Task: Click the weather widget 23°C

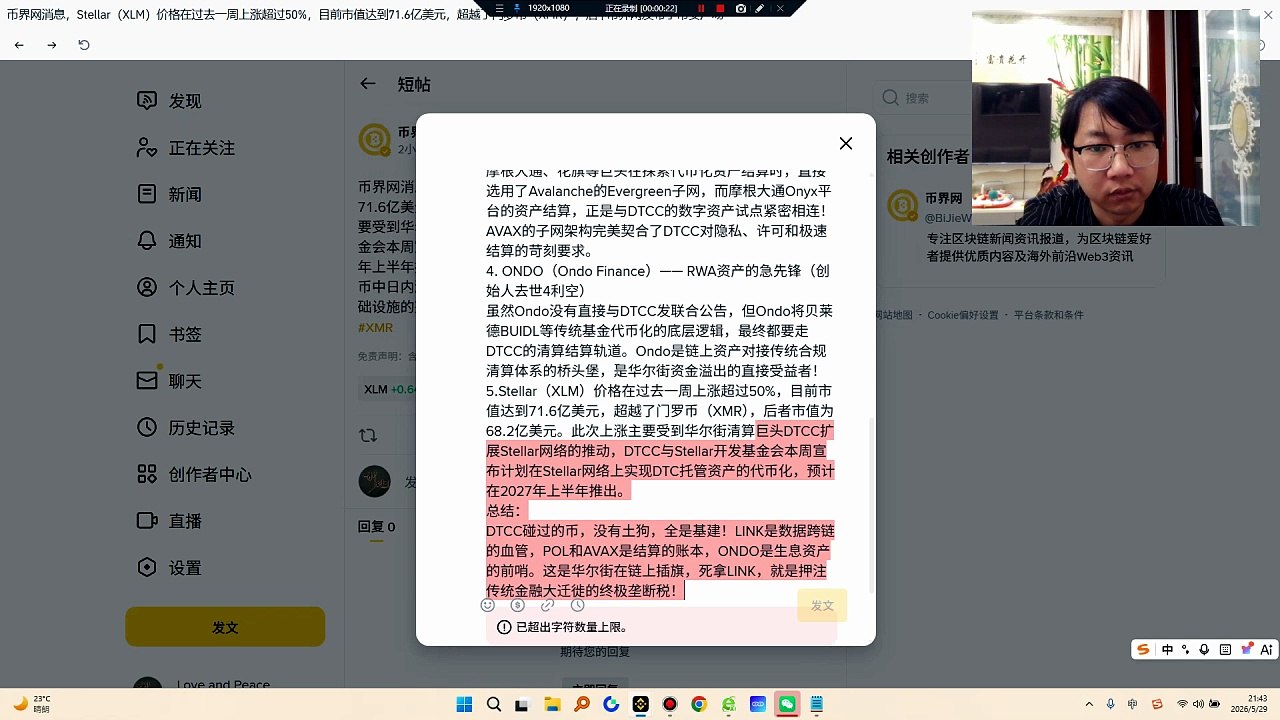Action: tap(30, 704)
